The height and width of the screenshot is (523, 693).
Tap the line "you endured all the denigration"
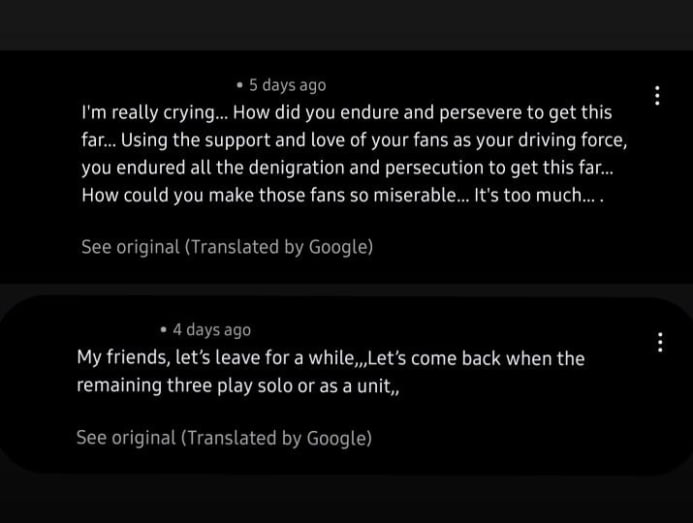346,167
